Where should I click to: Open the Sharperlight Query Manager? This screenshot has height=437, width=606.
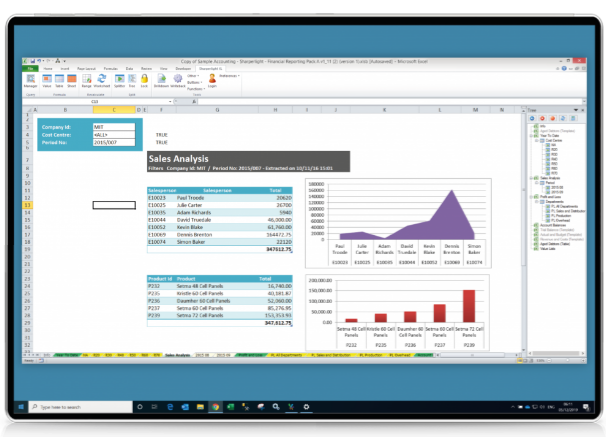[30, 81]
